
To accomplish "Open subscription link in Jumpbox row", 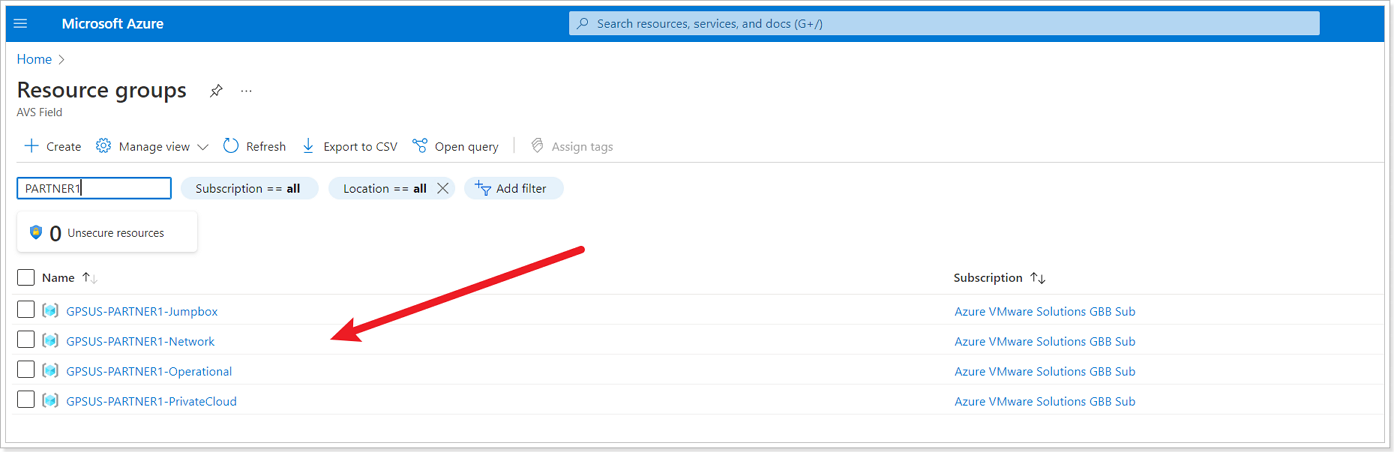I will click(x=1045, y=311).
